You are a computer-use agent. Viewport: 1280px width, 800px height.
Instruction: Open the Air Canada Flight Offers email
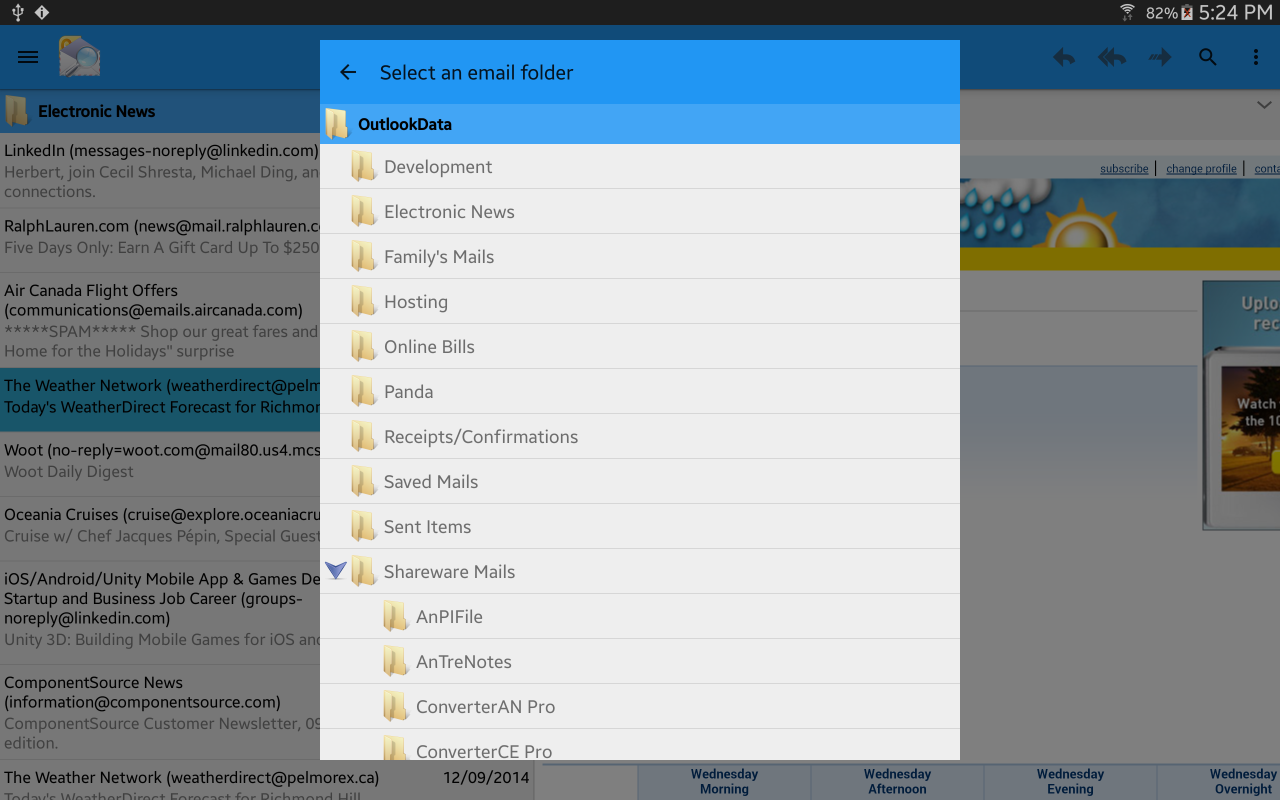(160, 321)
